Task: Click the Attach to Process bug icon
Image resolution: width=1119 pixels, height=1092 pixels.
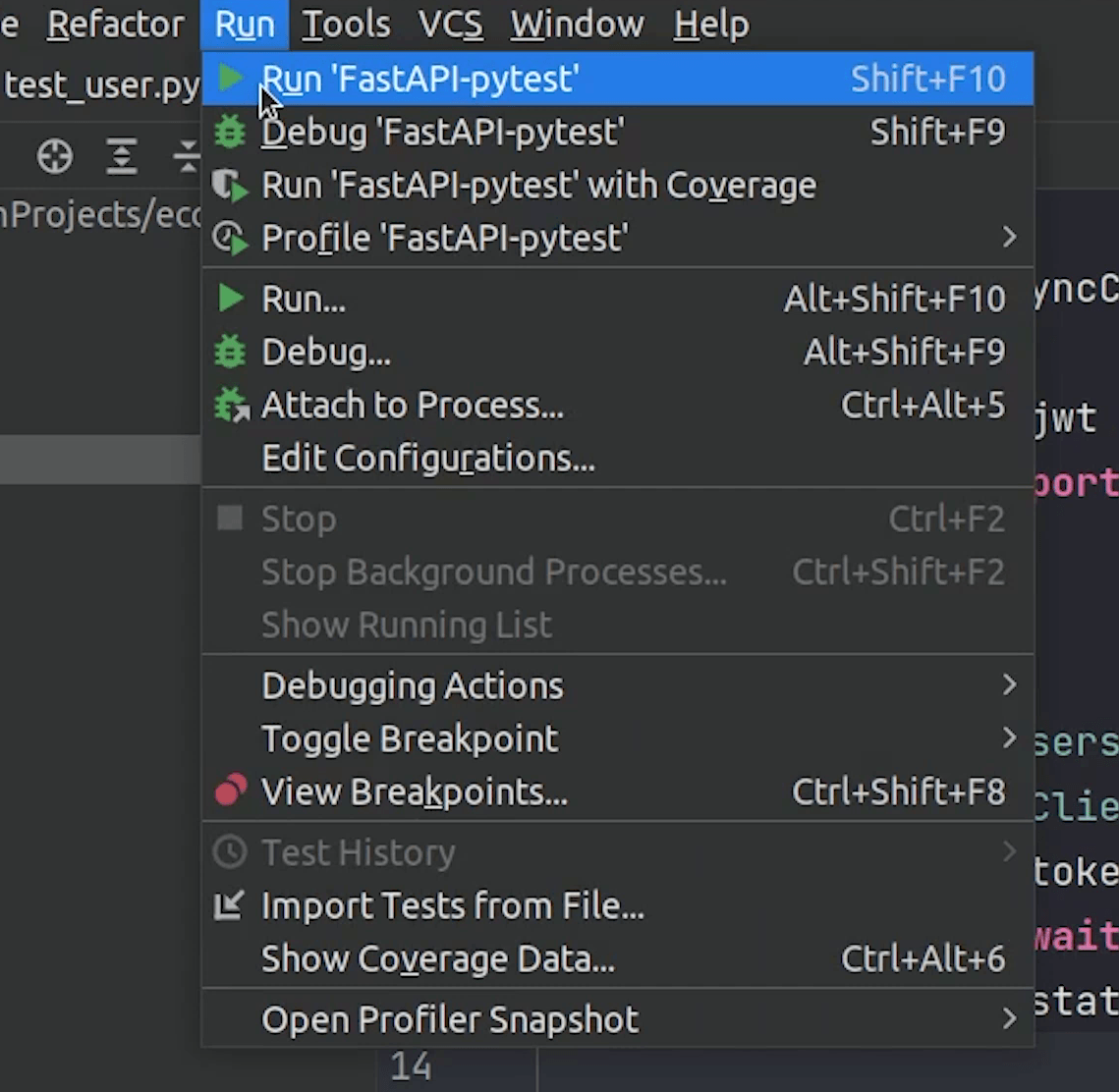Action: tap(231, 405)
